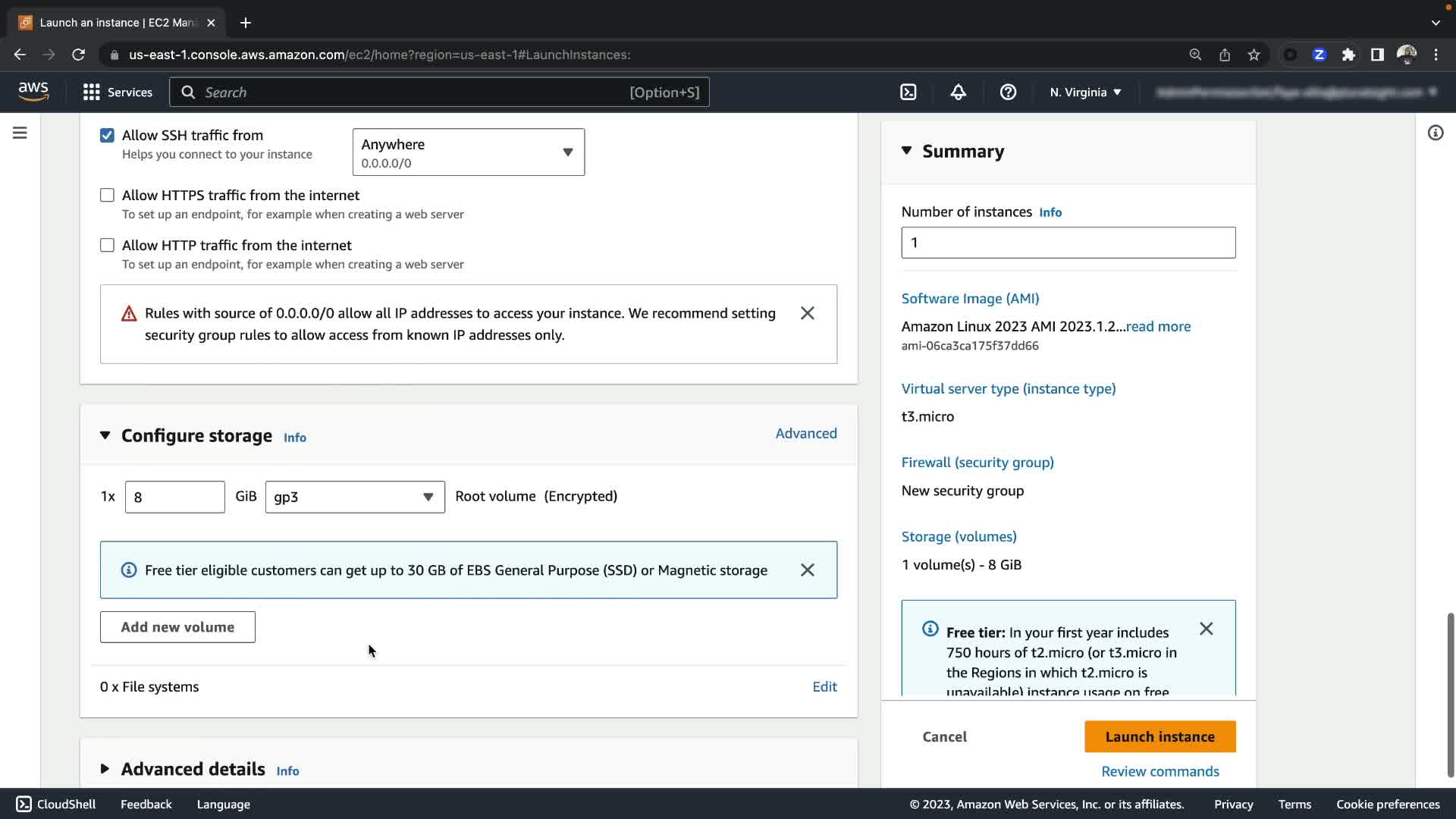This screenshot has width=1456, height=819.
Task: Open the Language menu in footer
Action: tap(223, 805)
